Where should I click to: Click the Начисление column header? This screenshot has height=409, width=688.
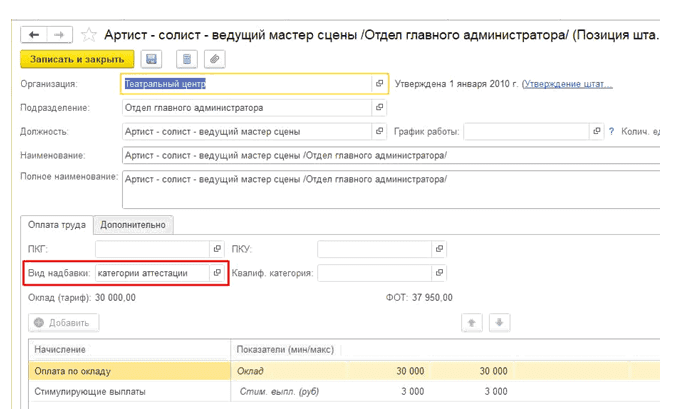pyautogui.click(x=129, y=350)
